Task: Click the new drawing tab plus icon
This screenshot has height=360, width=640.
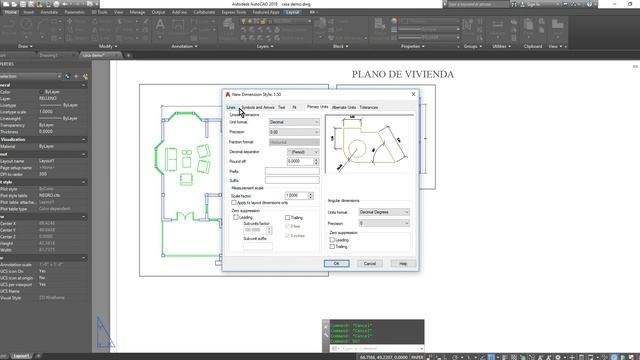Action: (128, 56)
